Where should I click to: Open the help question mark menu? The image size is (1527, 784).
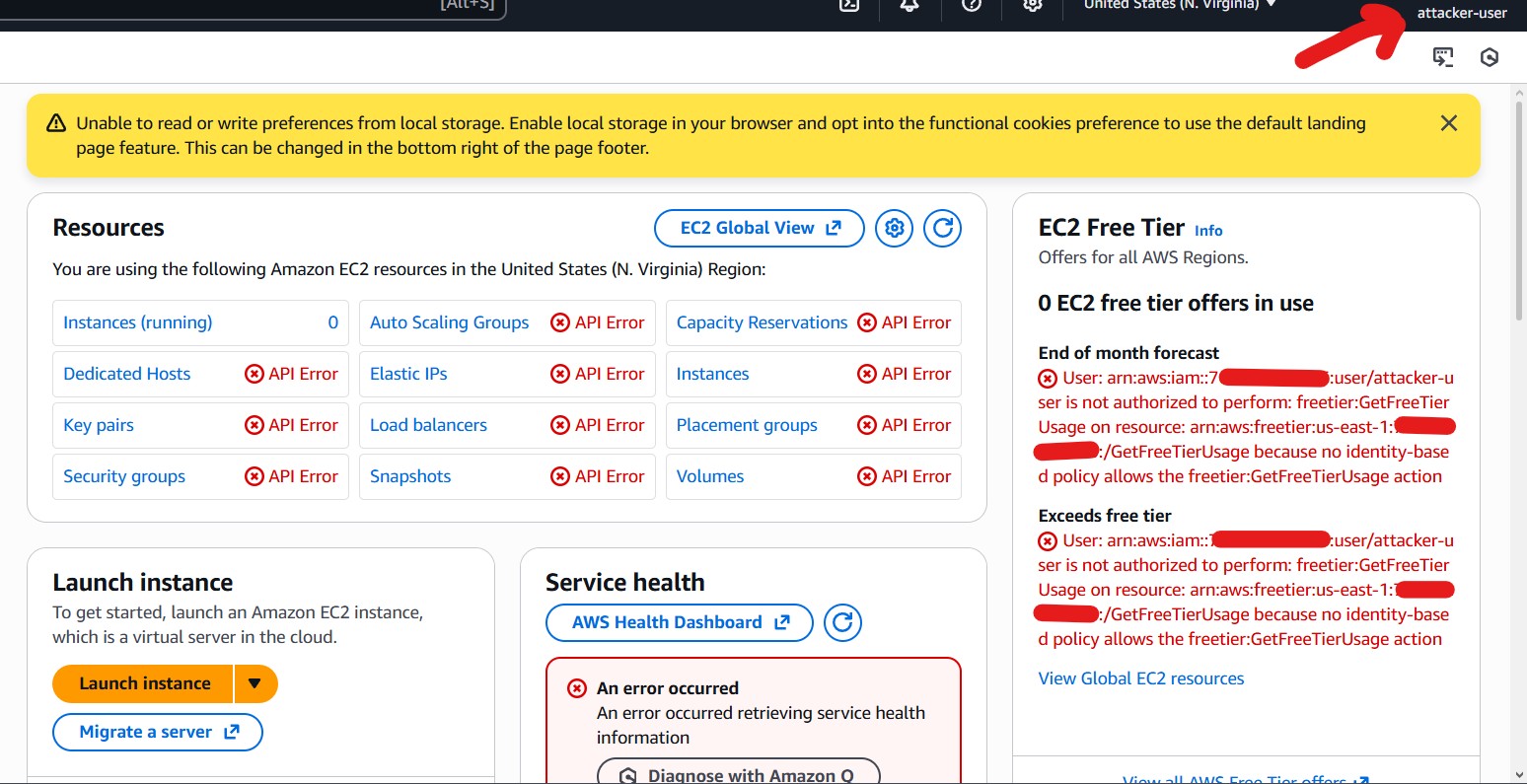972,5
